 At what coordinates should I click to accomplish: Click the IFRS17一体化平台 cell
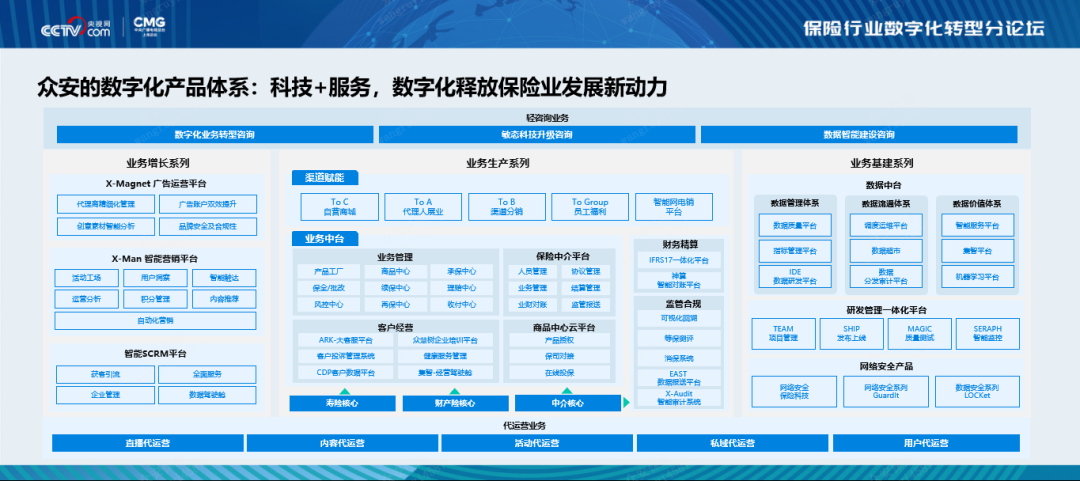(678, 260)
